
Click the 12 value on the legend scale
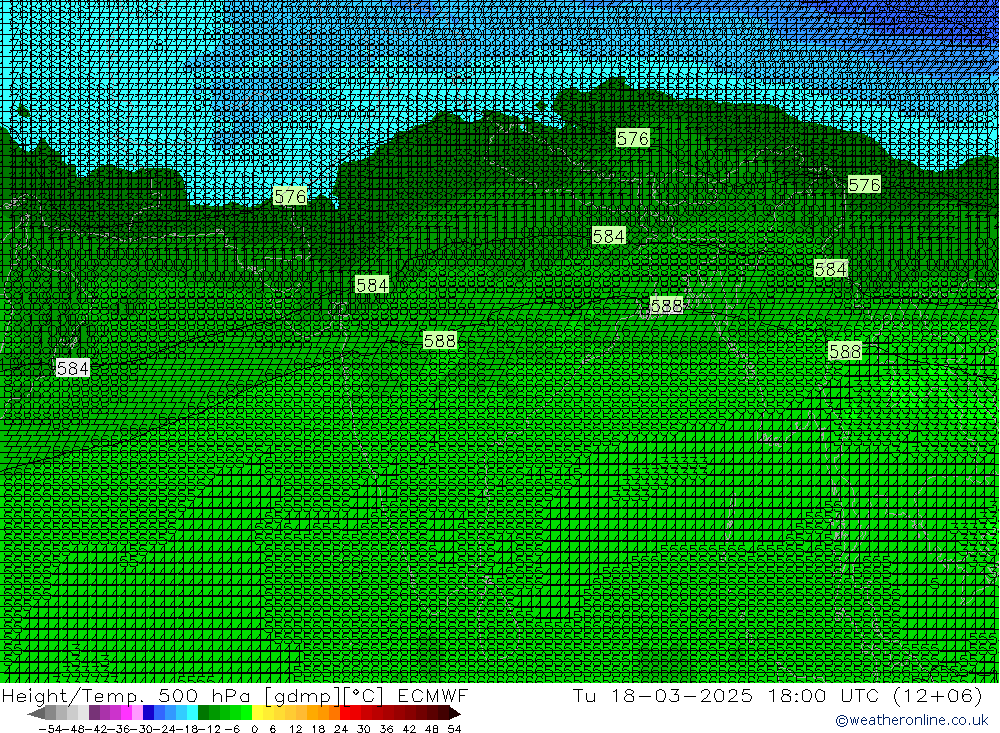click(x=295, y=729)
